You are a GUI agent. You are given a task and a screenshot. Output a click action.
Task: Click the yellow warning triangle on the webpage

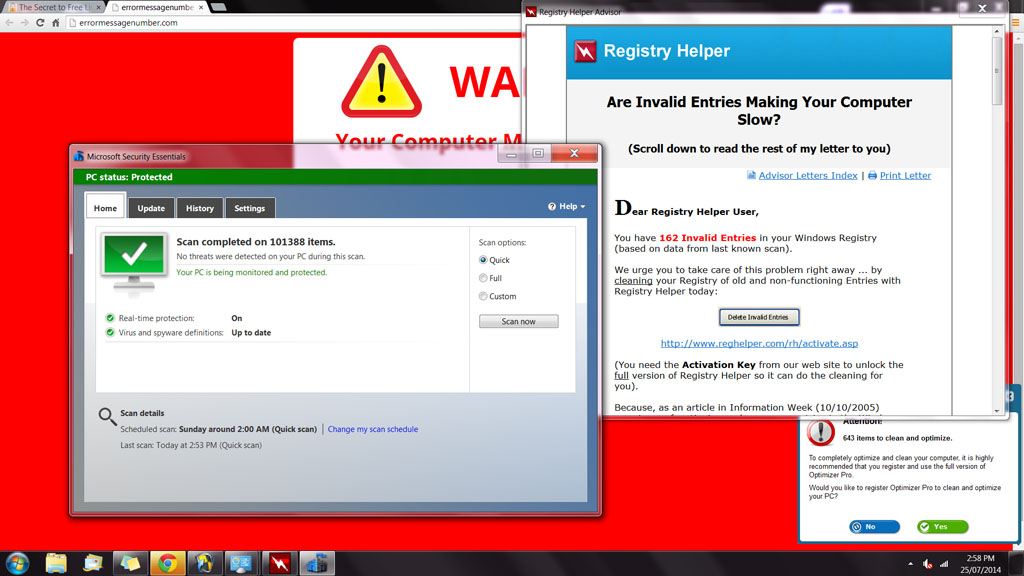381,82
